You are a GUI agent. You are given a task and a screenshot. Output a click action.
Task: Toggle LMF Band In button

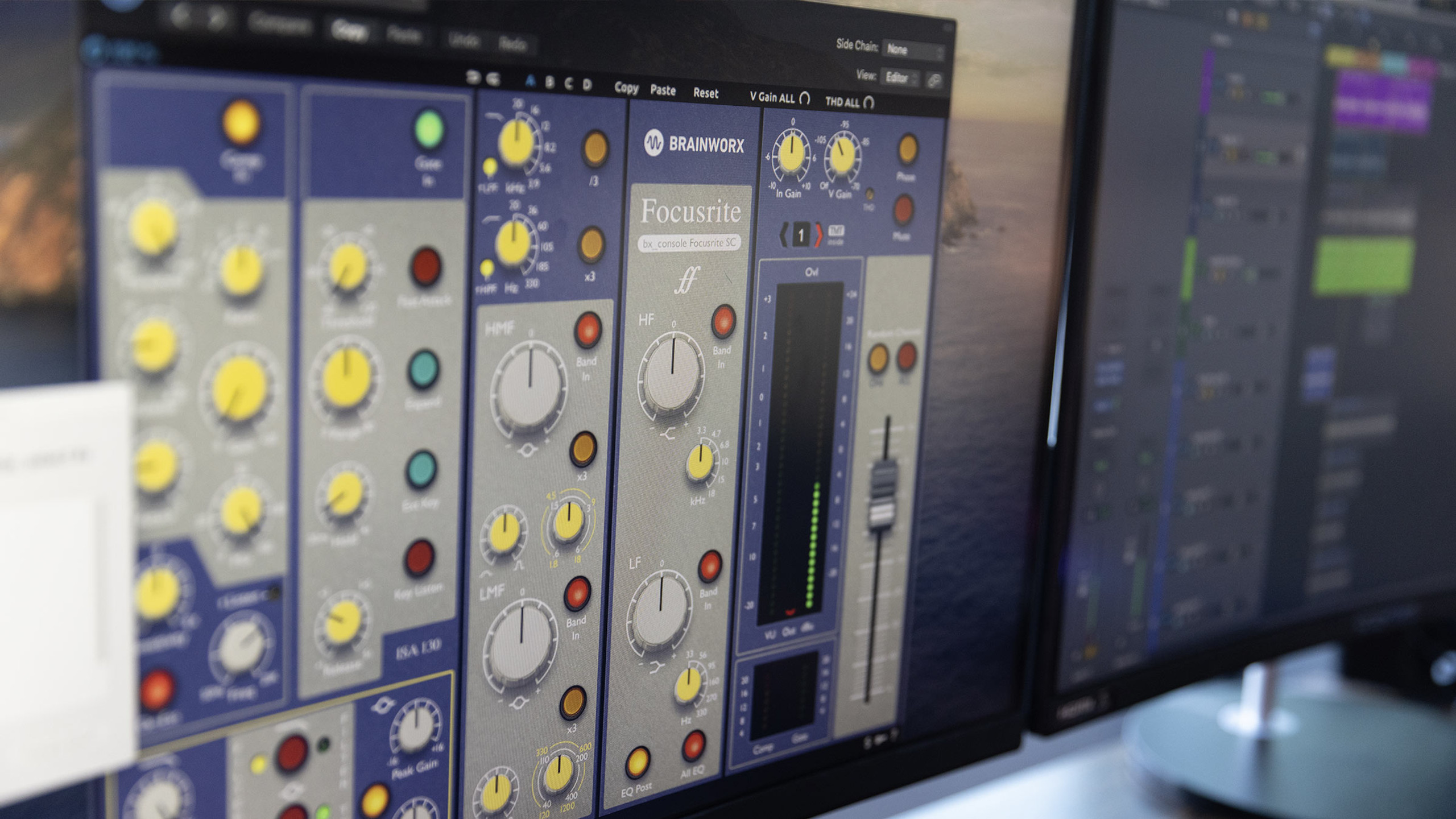(x=577, y=594)
